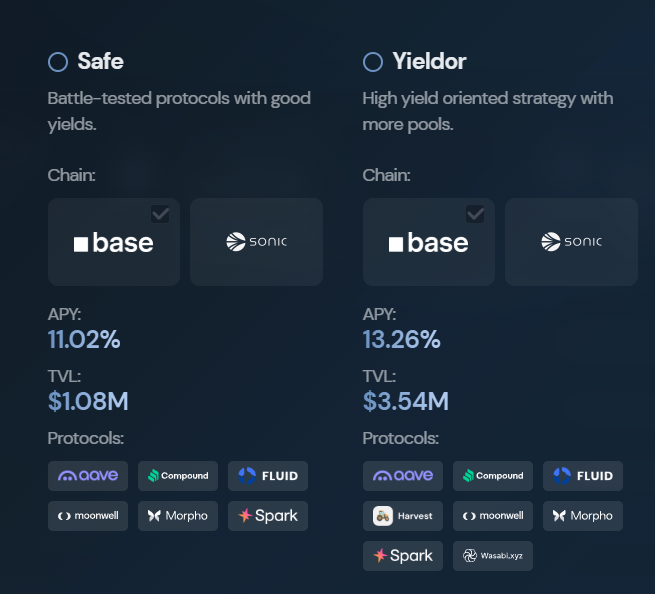655x594 pixels.
Task: Select Base chain card under Safe
Action: [113, 242]
